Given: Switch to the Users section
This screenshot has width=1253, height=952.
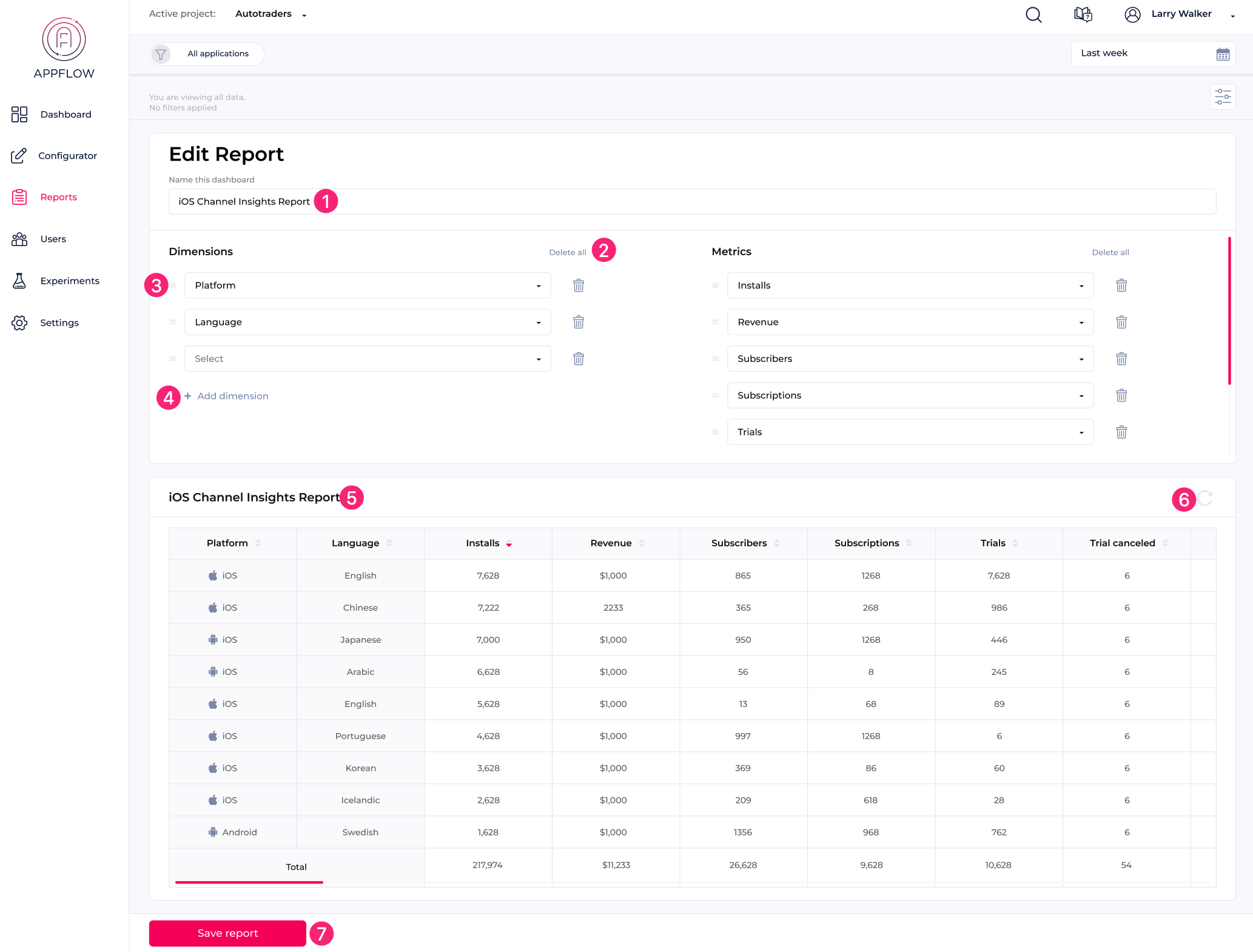Looking at the screenshot, I should [x=53, y=238].
